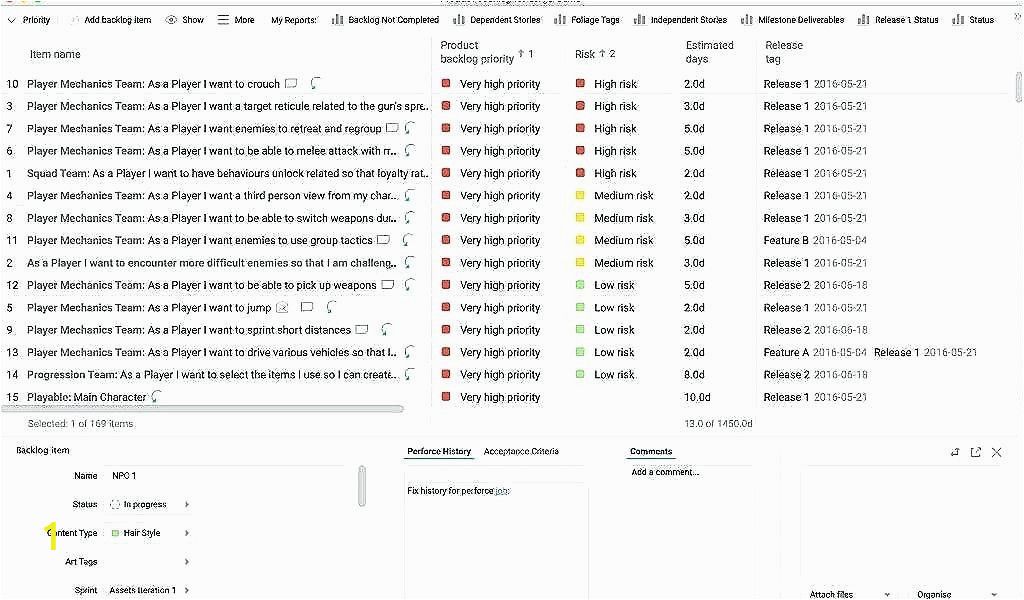1024x600 pixels.
Task: Close the backlog item details panel
Action: pos(997,452)
